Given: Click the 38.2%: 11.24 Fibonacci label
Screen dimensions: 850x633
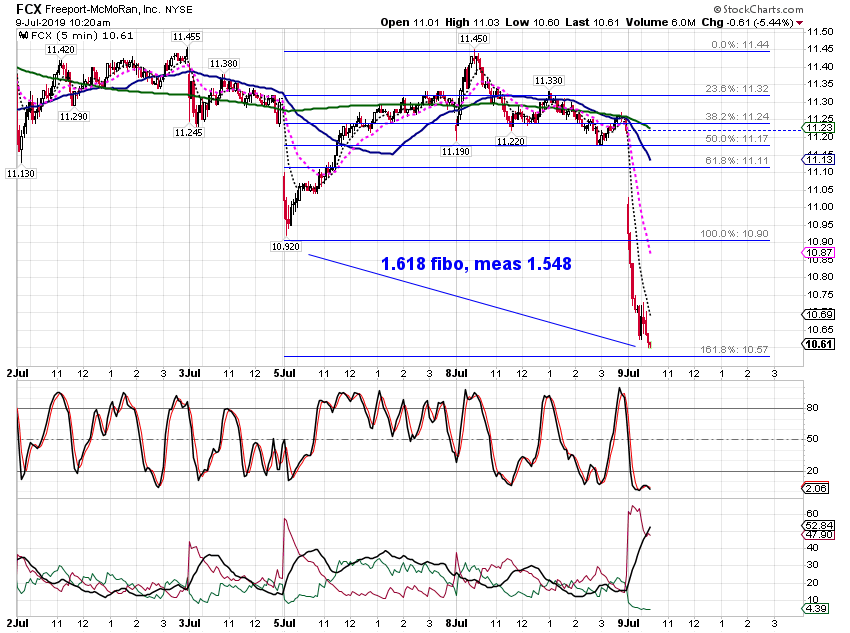Looking at the screenshot, I should click(x=737, y=117).
